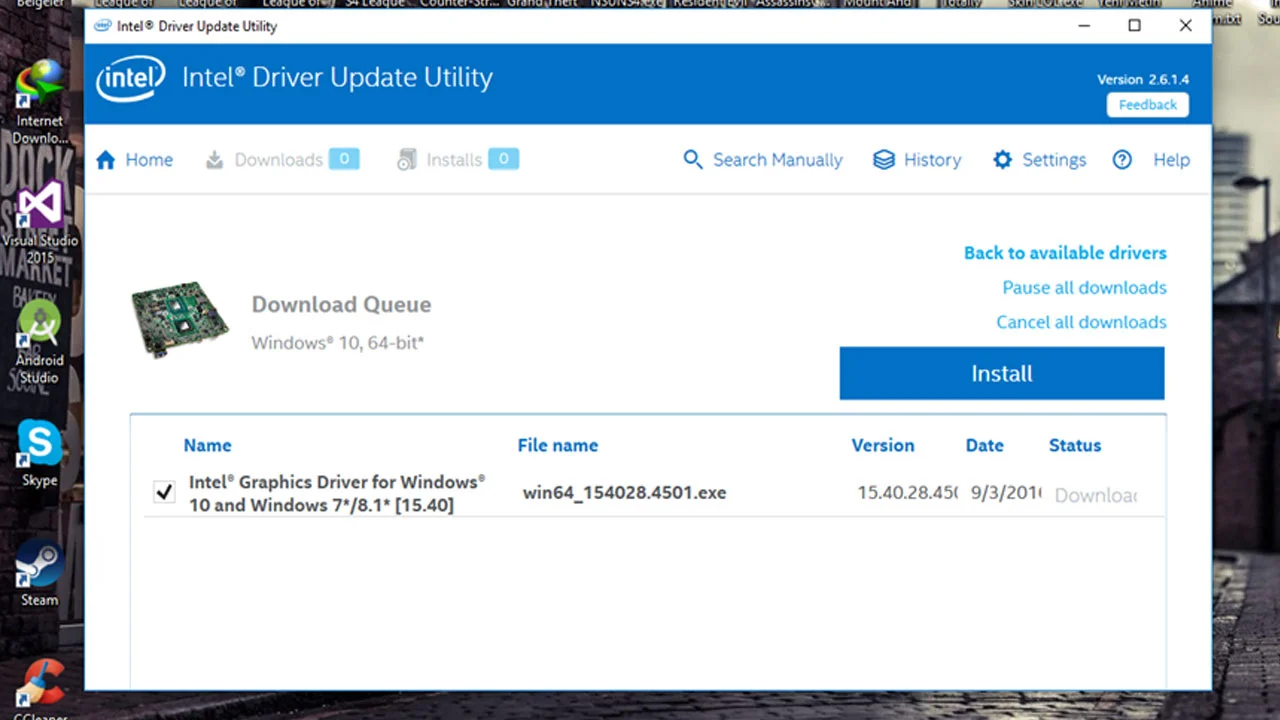The height and width of the screenshot is (720, 1280).
Task: Open Internet Download Manager desktop shortcut
Action: (40, 102)
